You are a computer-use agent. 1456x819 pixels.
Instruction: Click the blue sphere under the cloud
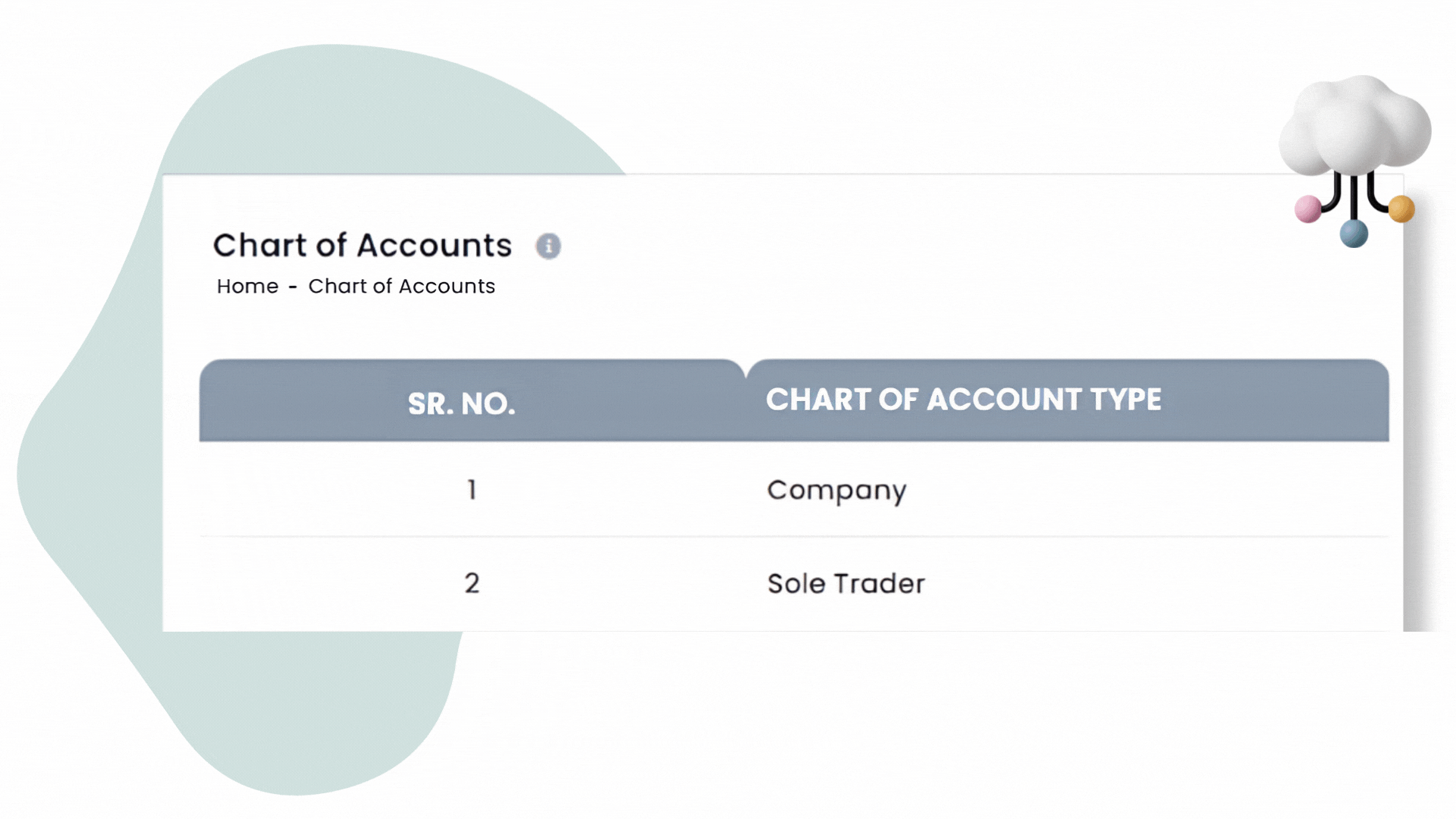coord(1354,234)
